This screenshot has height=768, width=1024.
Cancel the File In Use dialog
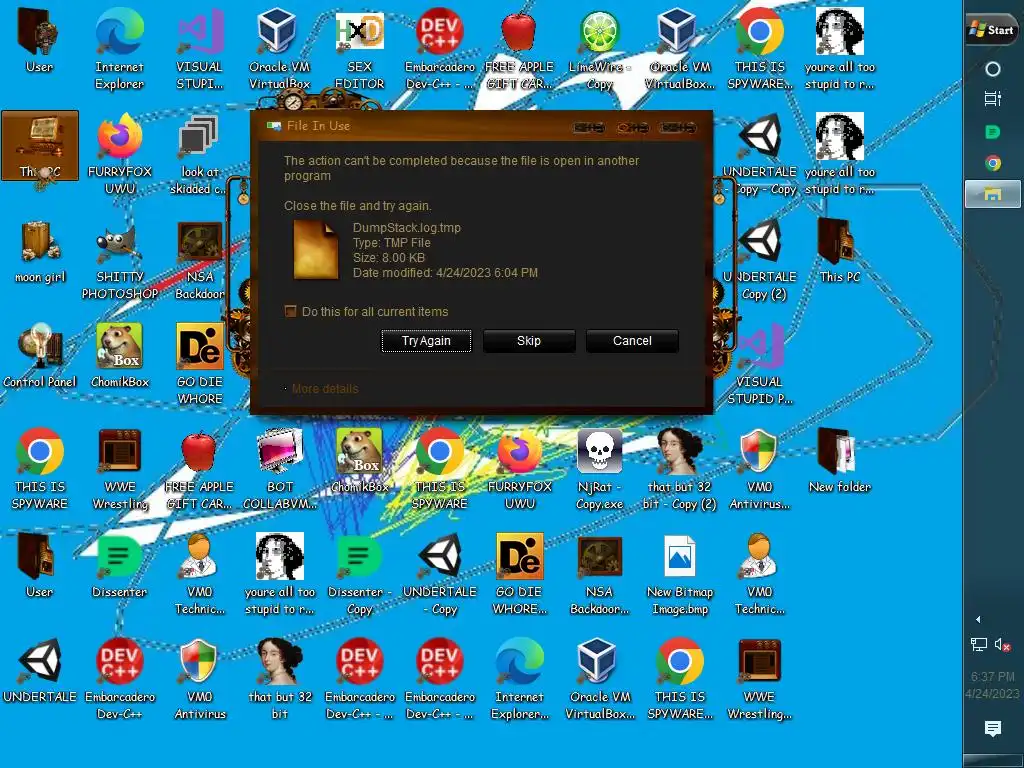(x=632, y=341)
